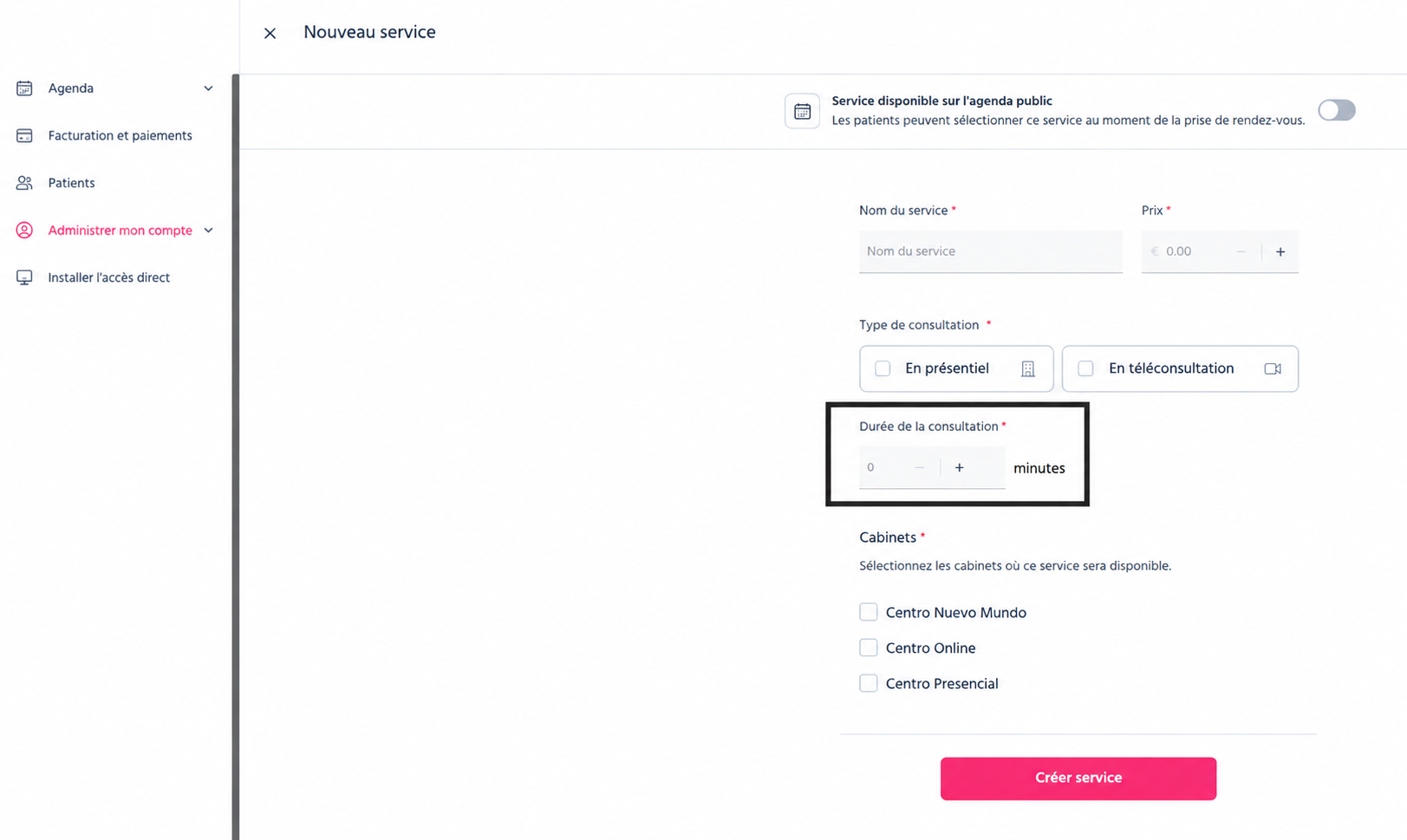
Task: Open the Patients menu item
Action: (71, 183)
